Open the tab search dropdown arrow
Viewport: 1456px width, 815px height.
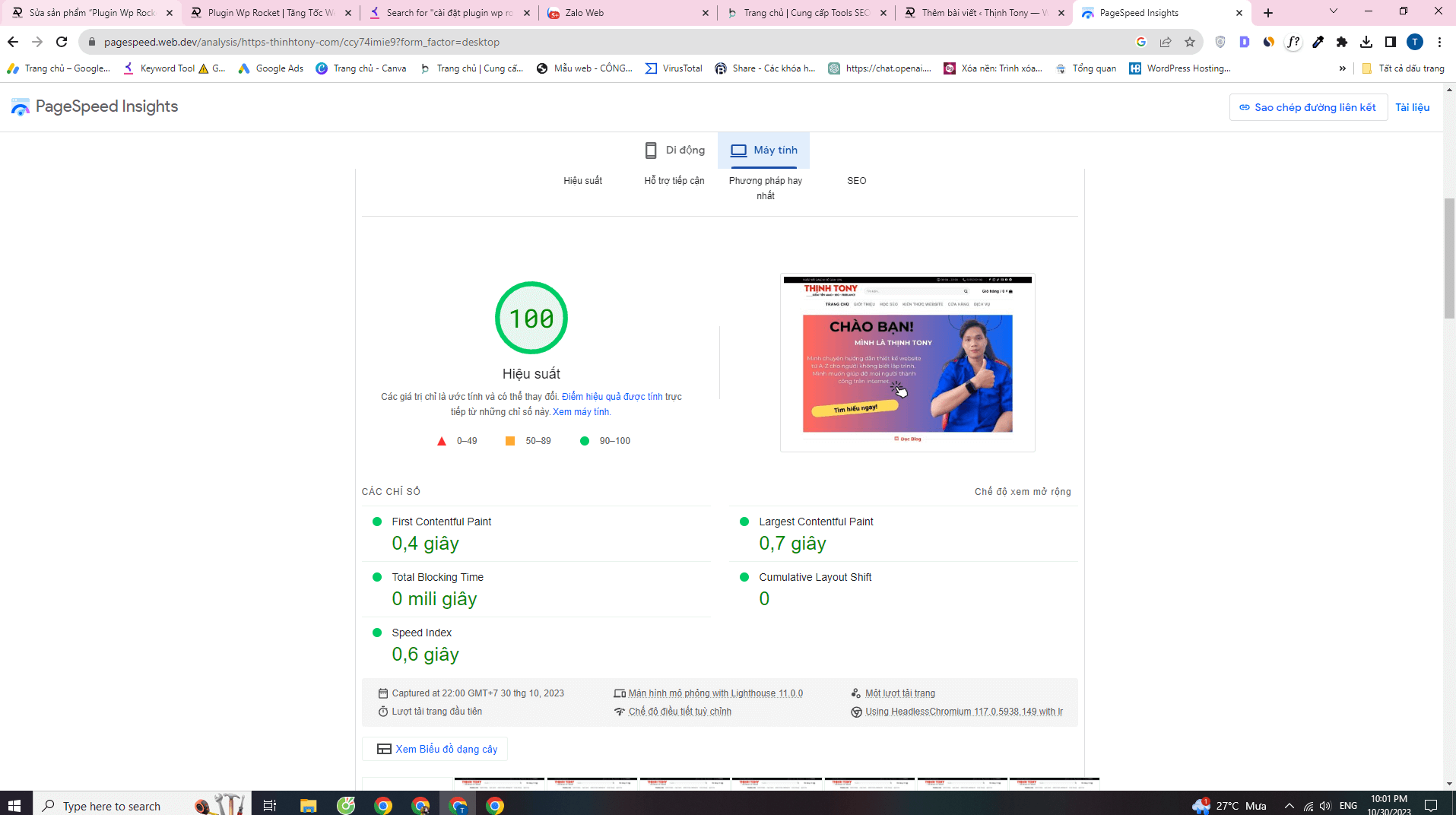pyautogui.click(x=1333, y=11)
